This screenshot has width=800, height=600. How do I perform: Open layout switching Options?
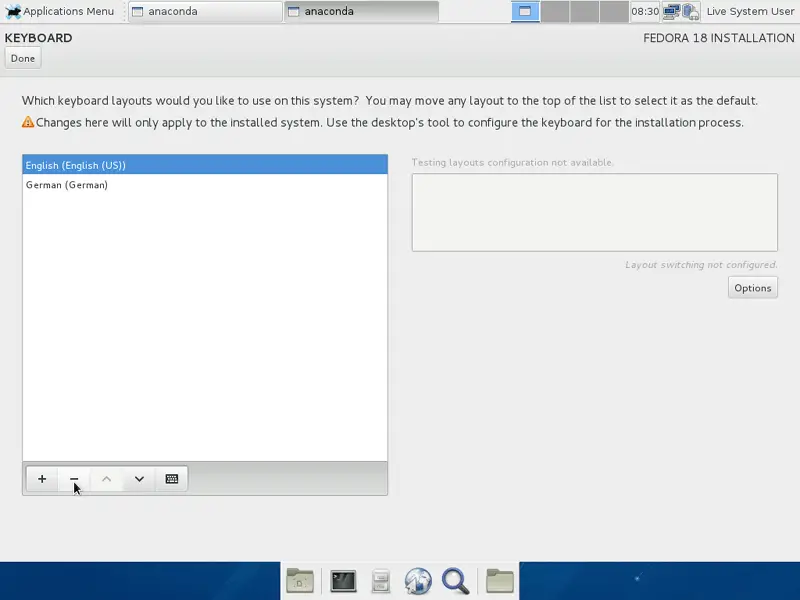tap(752, 288)
